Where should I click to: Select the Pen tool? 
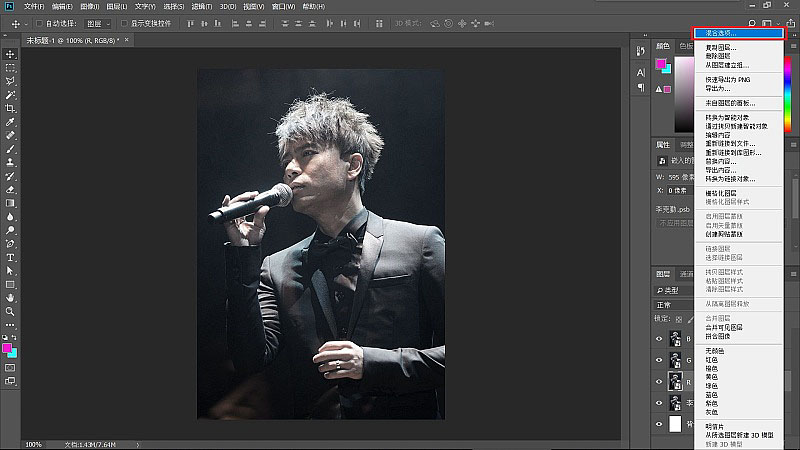(10, 243)
